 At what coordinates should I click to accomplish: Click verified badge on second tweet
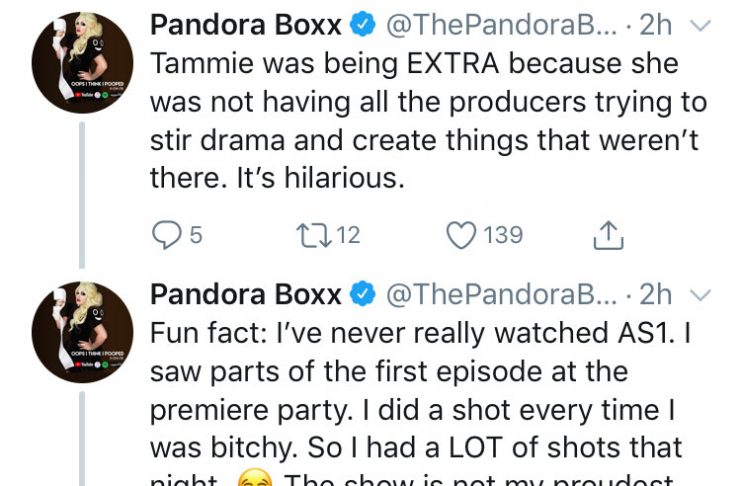(x=362, y=294)
